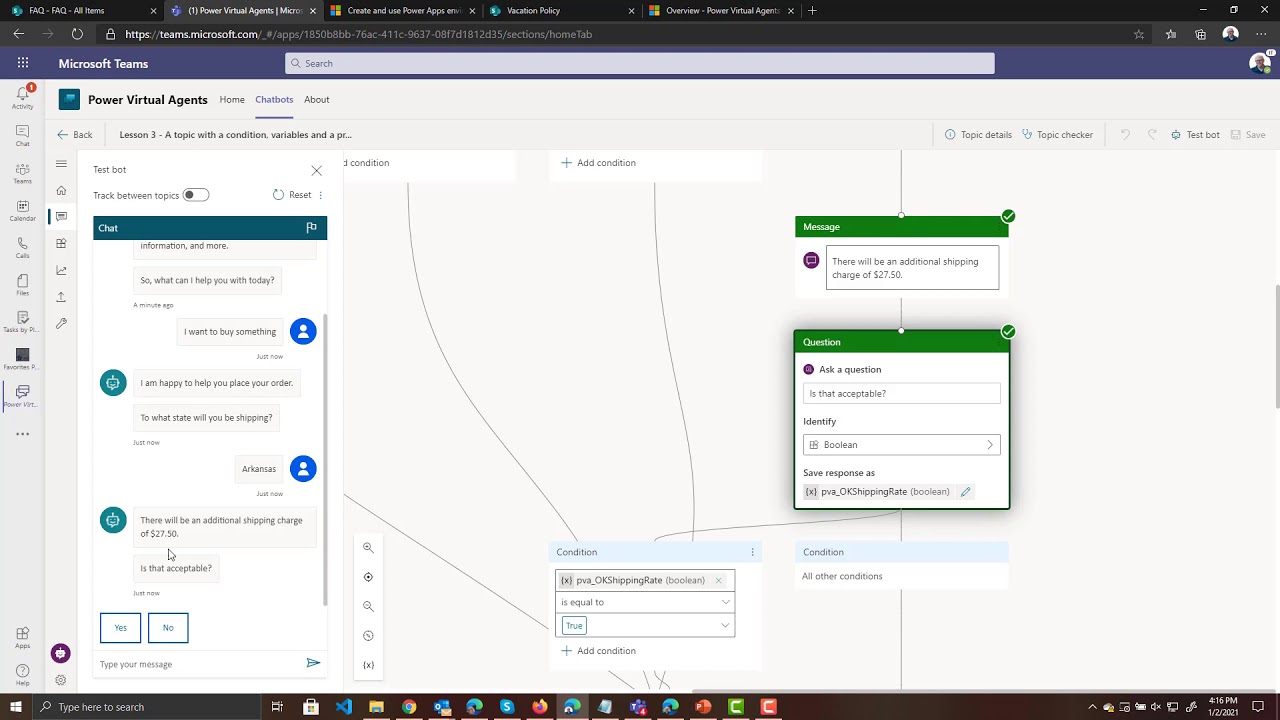Click the Type your message field
The height and width of the screenshot is (720, 1280).
click(x=200, y=664)
